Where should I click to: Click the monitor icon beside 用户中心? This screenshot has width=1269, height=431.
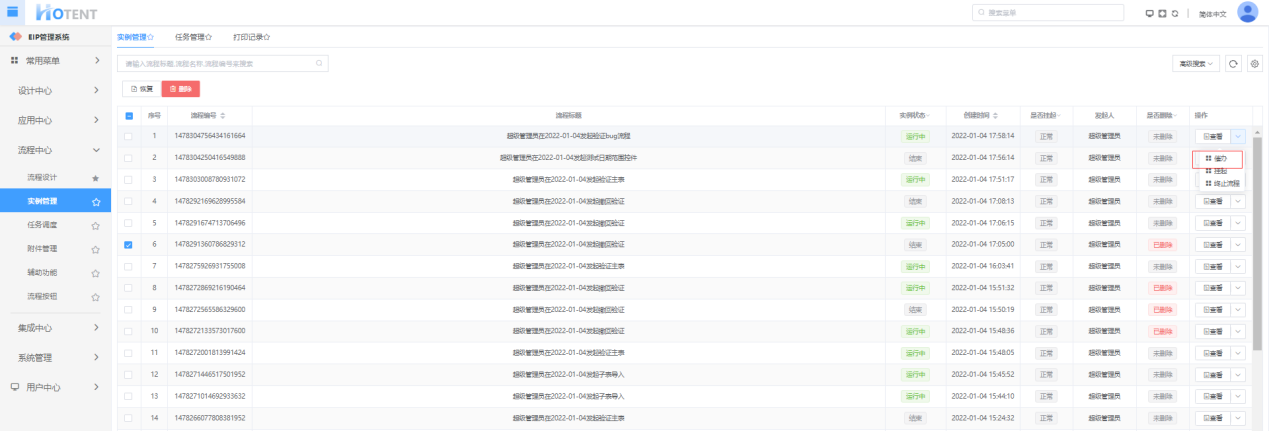[14, 387]
